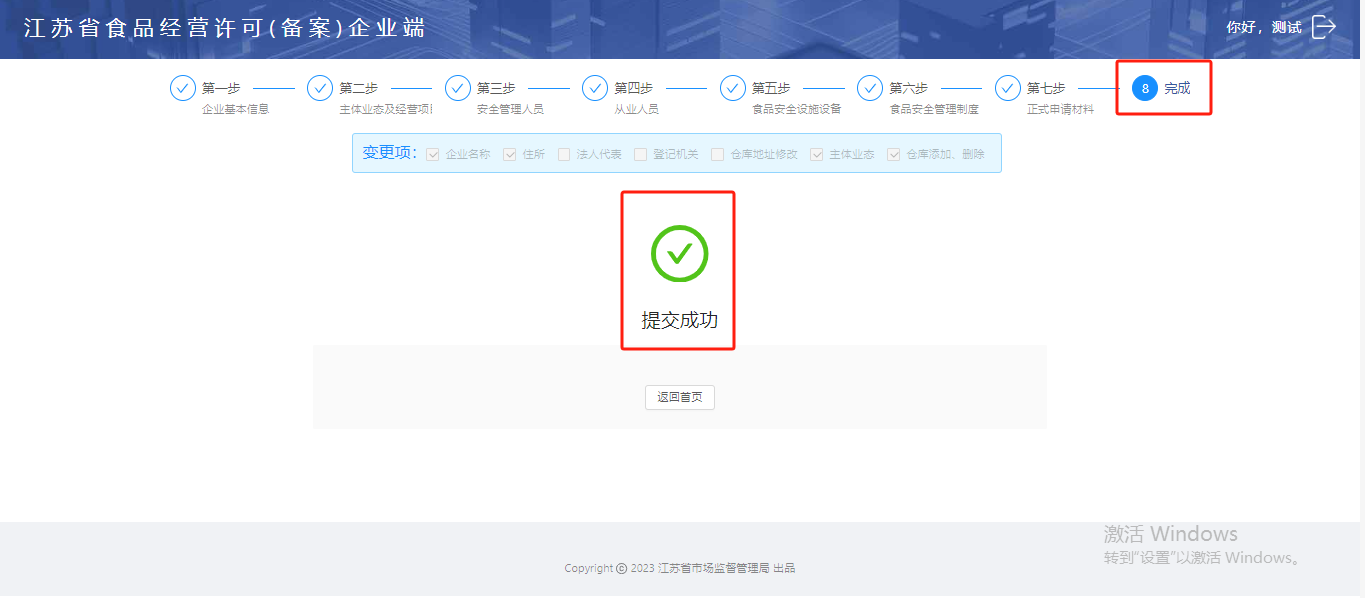
Task: Click the 你好，测试 user greeting
Action: [x=1263, y=28]
